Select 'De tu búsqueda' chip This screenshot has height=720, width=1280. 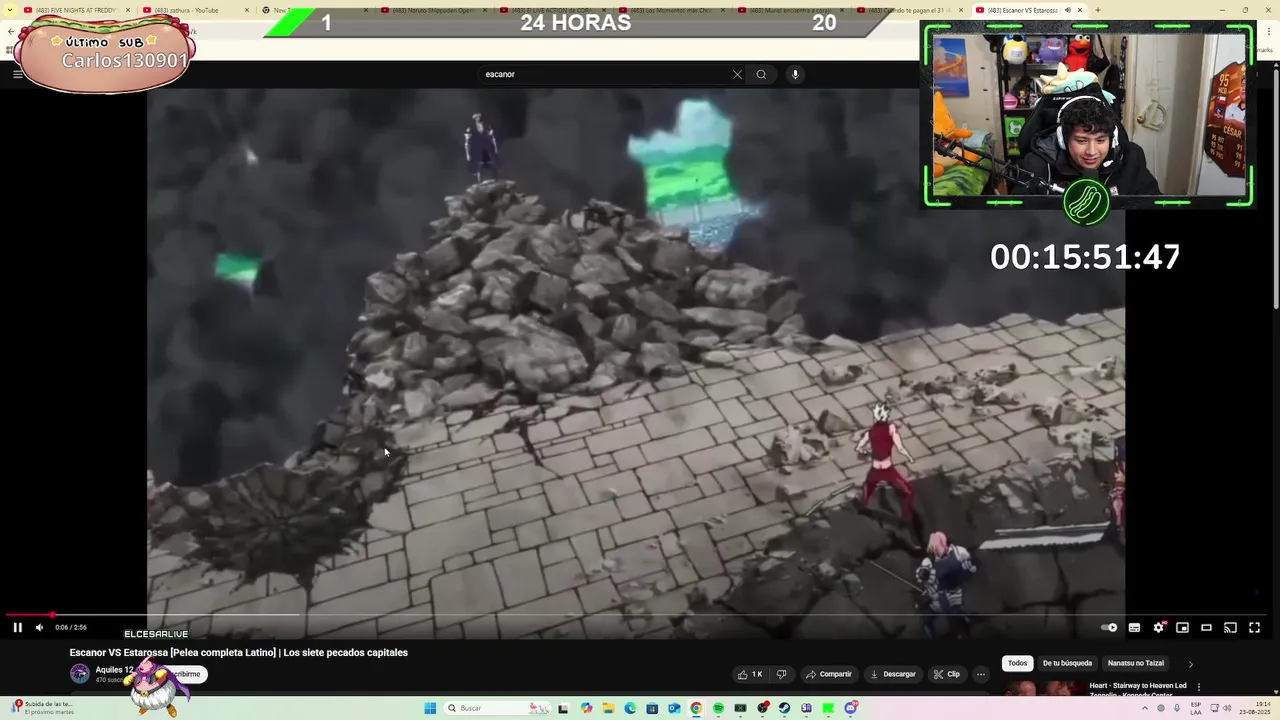(1067, 663)
